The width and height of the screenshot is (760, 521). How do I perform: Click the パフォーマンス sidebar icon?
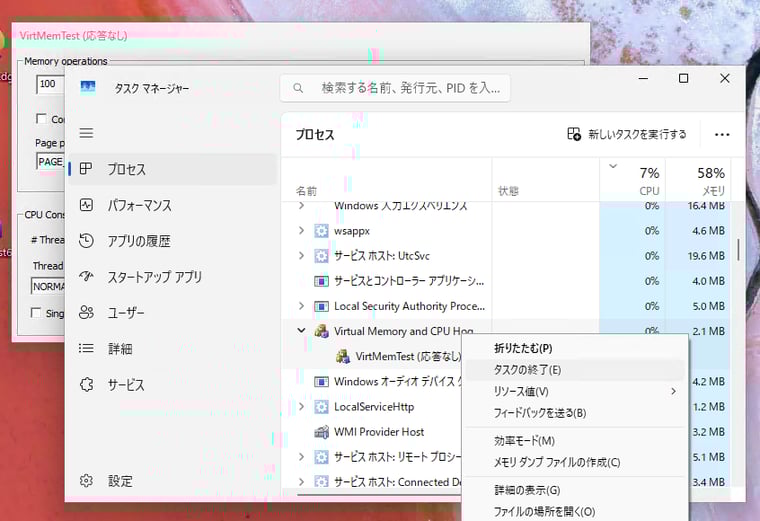tap(86, 205)
